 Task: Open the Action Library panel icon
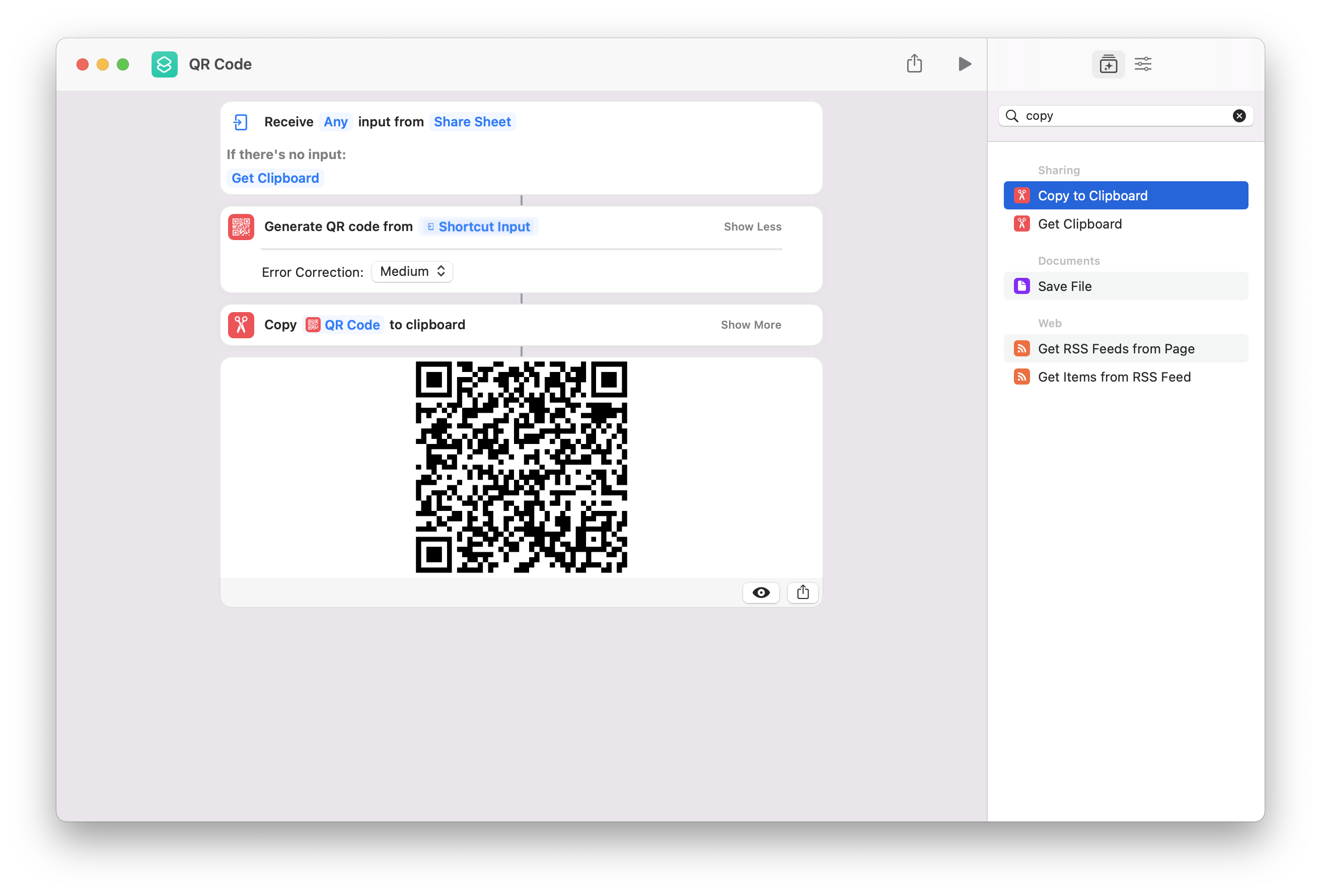click(x=1108, y=64)
